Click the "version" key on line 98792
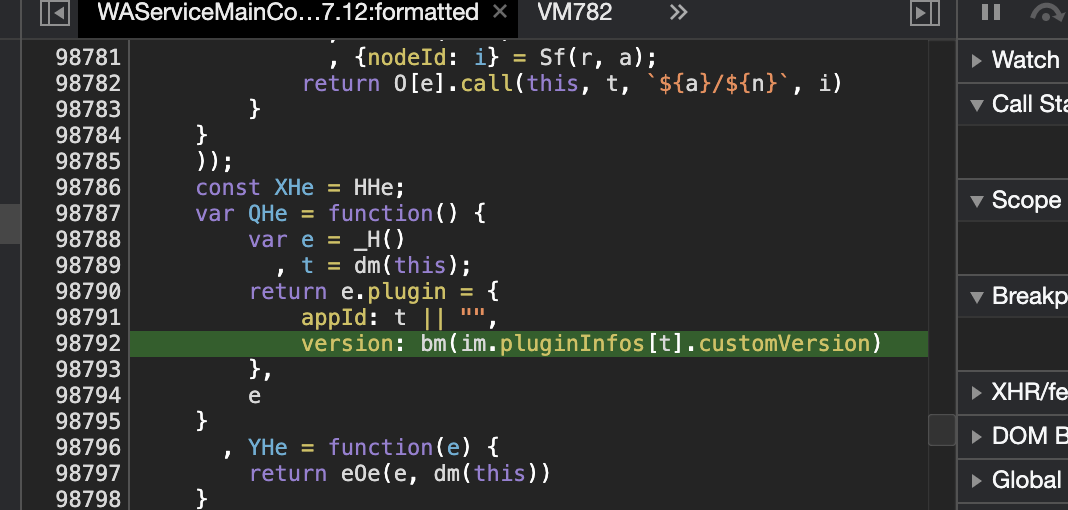Viewport: 1068px width, 510px height. [x=347, y=343]
